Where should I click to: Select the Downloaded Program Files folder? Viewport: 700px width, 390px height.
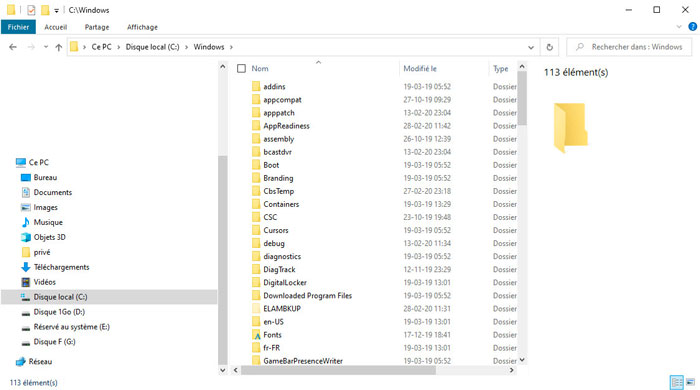click(307, 295)
